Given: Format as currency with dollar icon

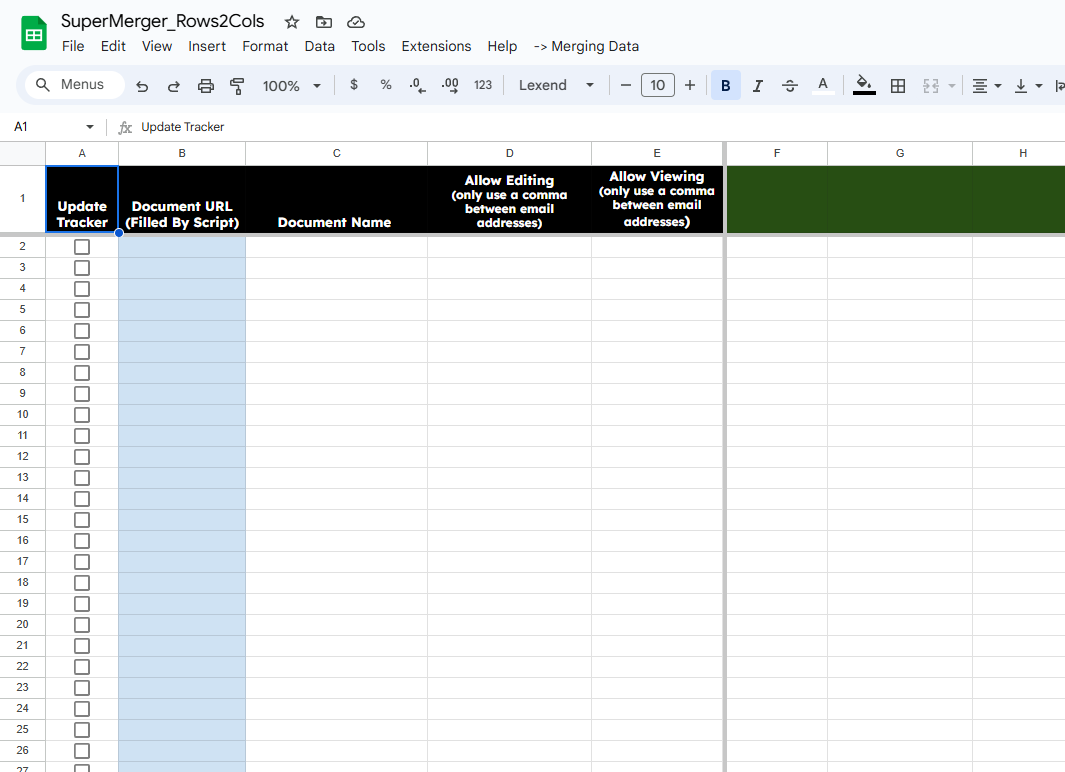Looking at the screenshot, I should (x=354, y=85).
